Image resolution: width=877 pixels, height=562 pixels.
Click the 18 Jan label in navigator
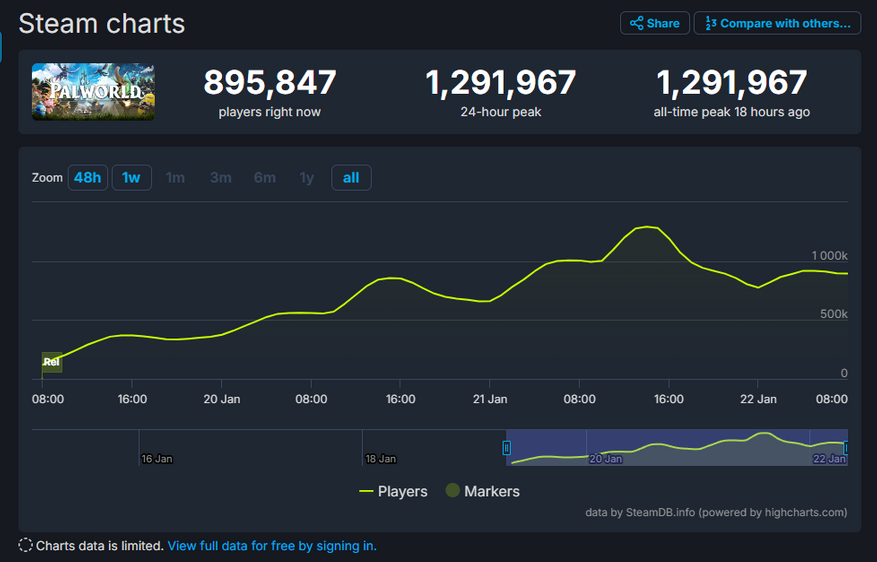coord(380,459)
